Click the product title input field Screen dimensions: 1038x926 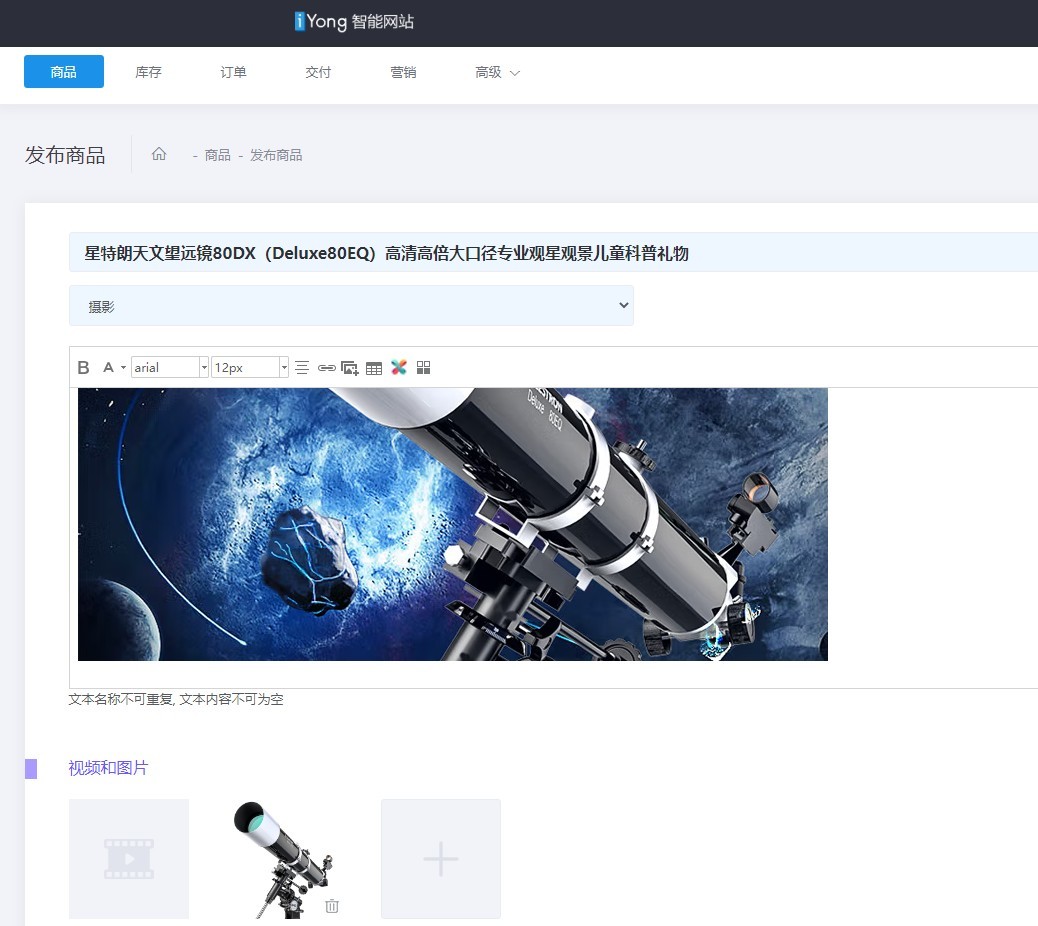point(400,253)
